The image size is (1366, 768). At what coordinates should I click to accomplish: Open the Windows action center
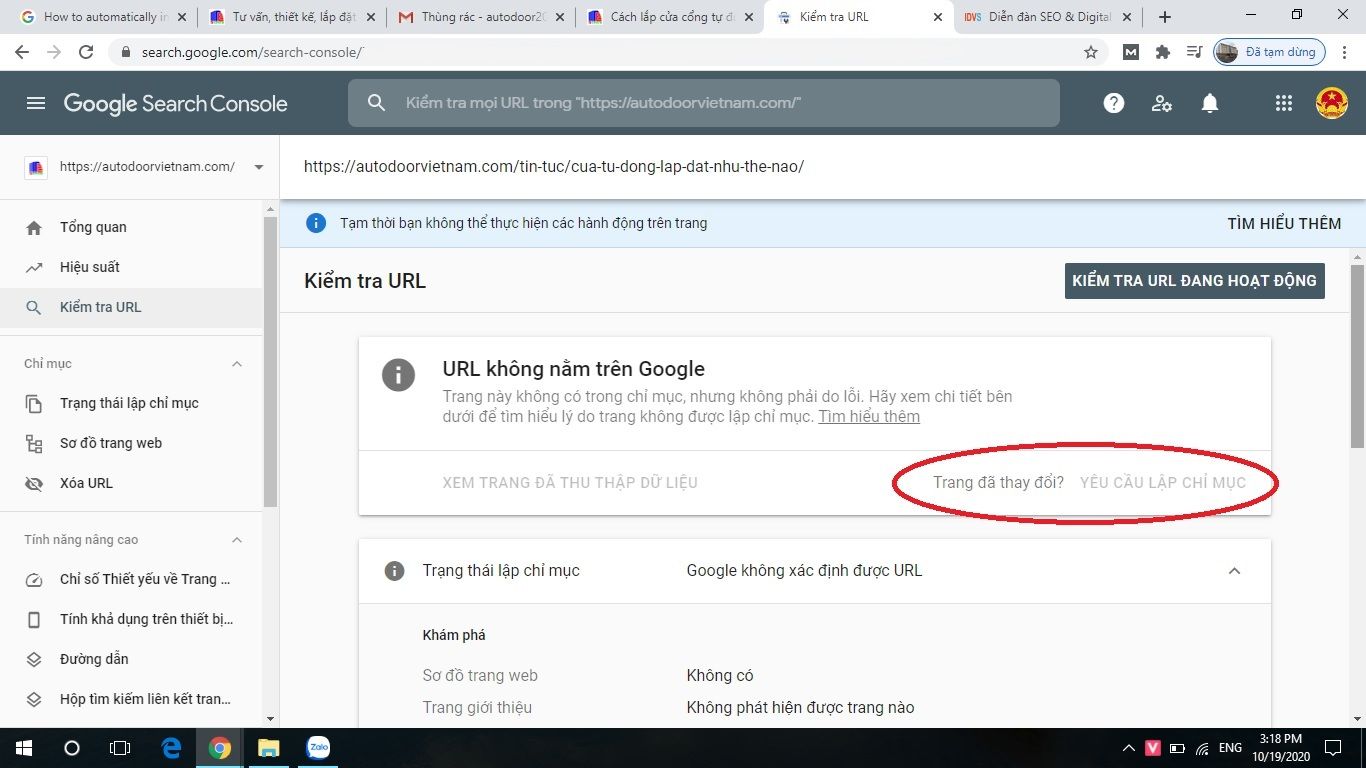coord(1332,748)
